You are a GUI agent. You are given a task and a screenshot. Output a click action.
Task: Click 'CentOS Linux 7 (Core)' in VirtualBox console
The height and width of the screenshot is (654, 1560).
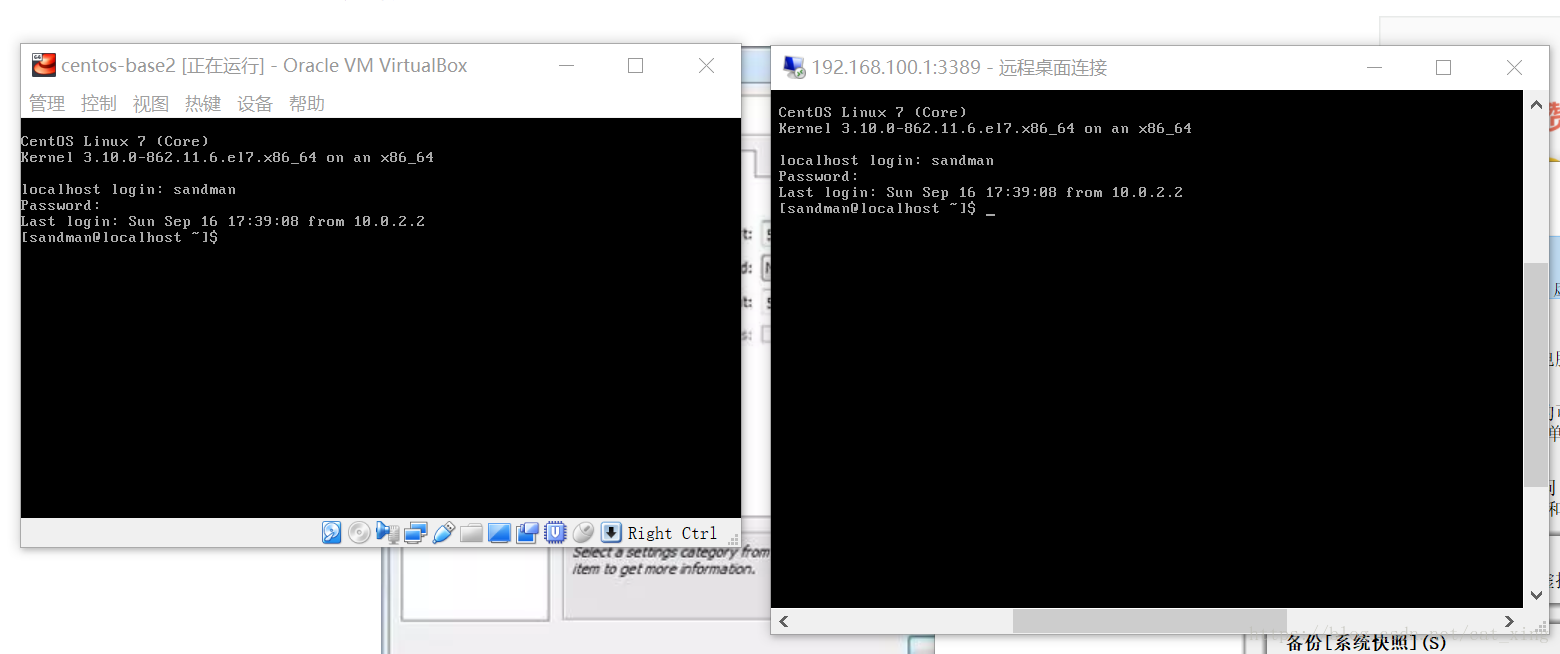pyautogui.click(x=115, y=141)
